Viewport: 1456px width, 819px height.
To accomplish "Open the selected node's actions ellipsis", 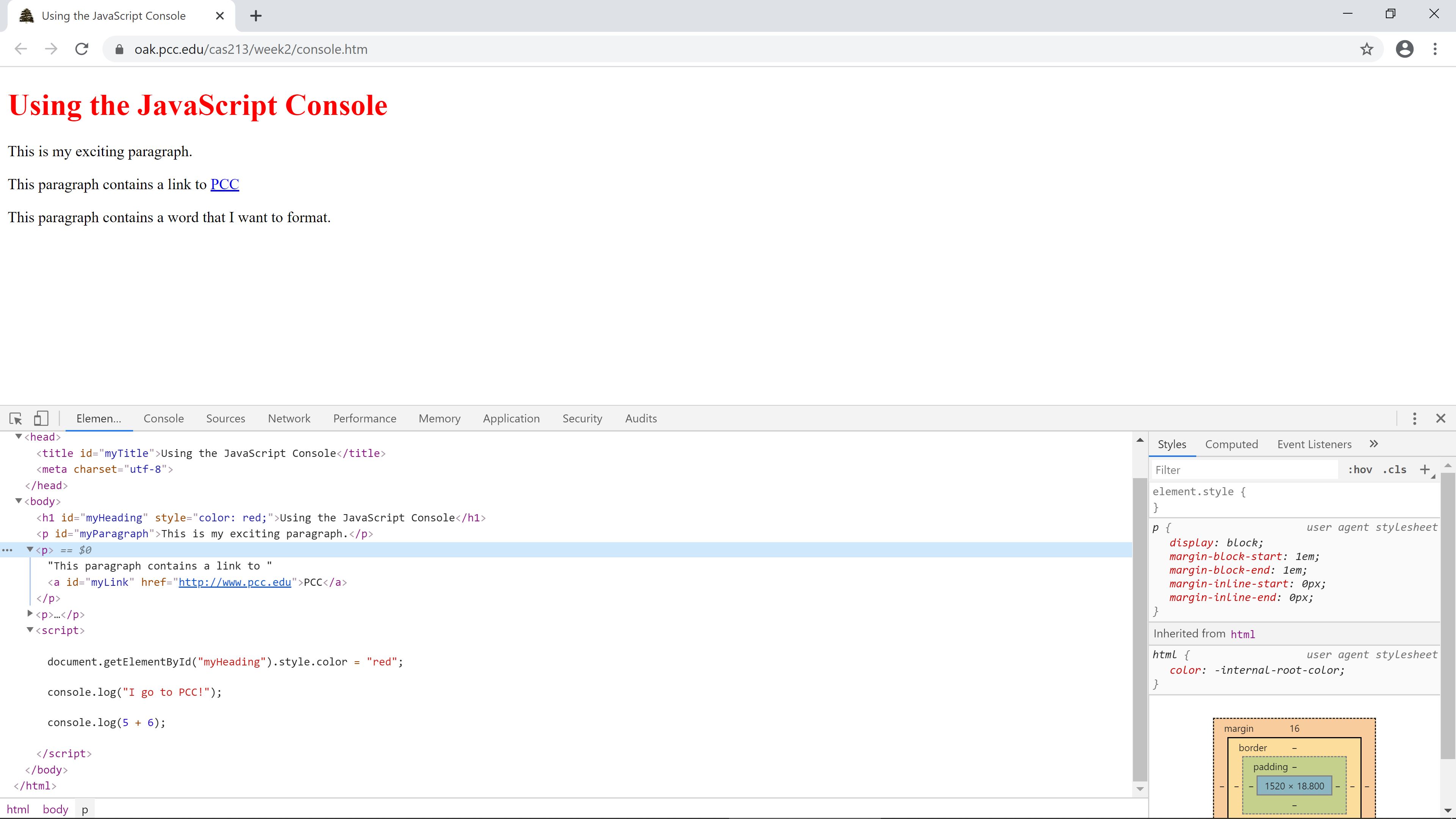I will click(7, 550).
